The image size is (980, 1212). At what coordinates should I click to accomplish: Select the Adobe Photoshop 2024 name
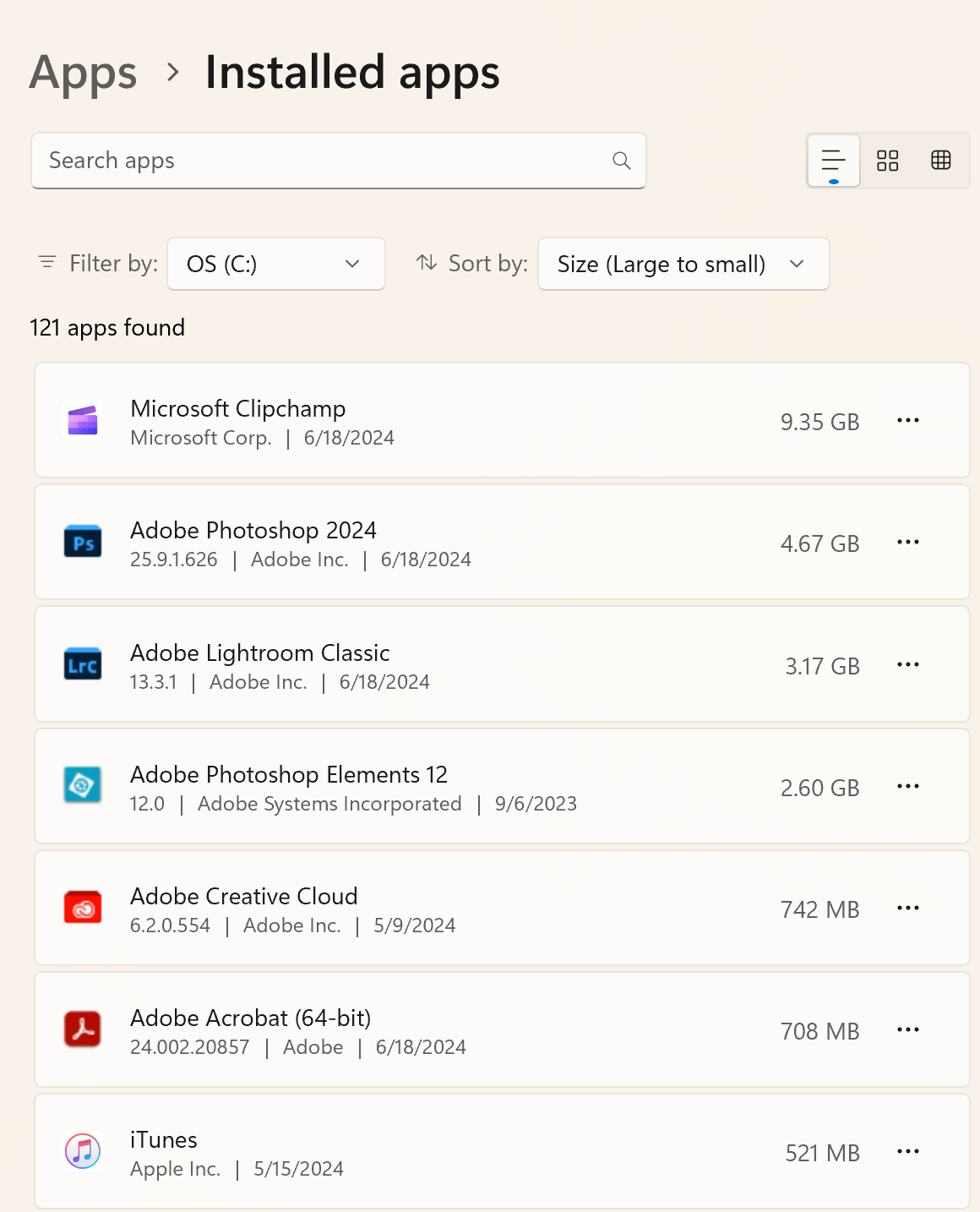[x=253, y=531]
